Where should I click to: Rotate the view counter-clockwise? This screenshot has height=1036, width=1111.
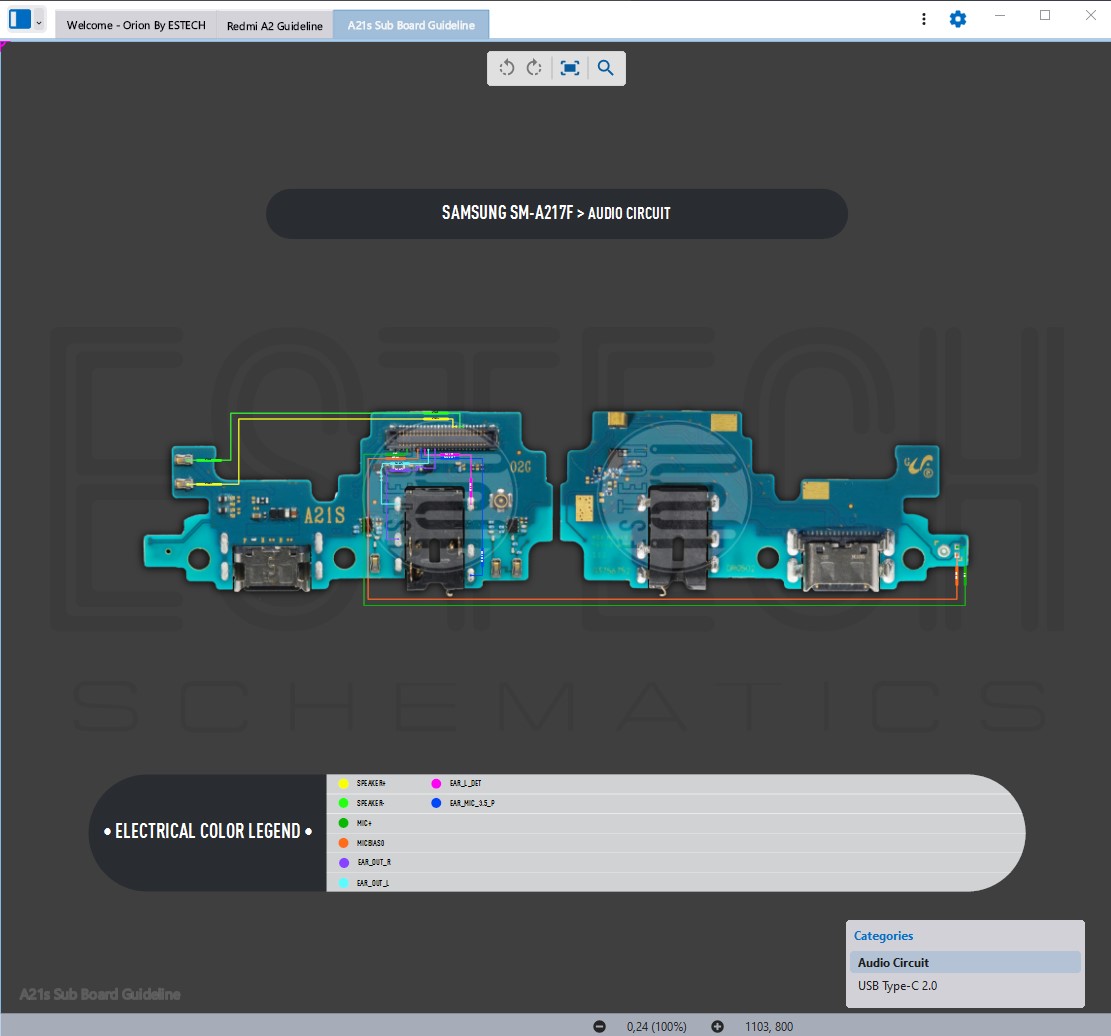507,68
